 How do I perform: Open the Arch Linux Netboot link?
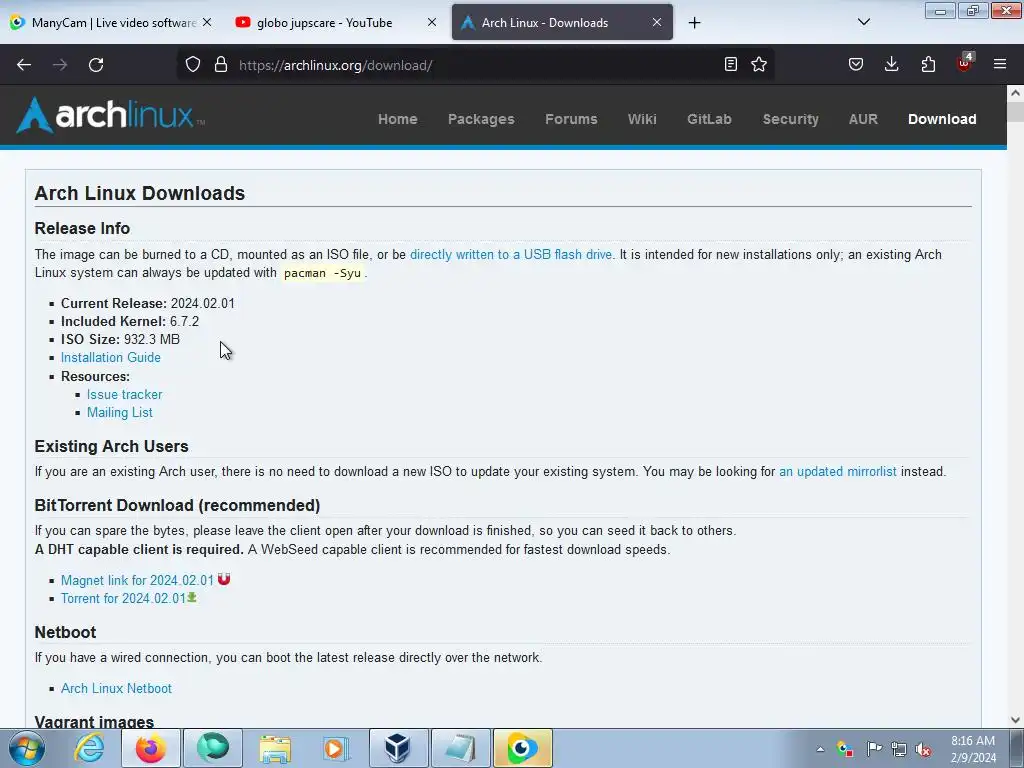116,688
